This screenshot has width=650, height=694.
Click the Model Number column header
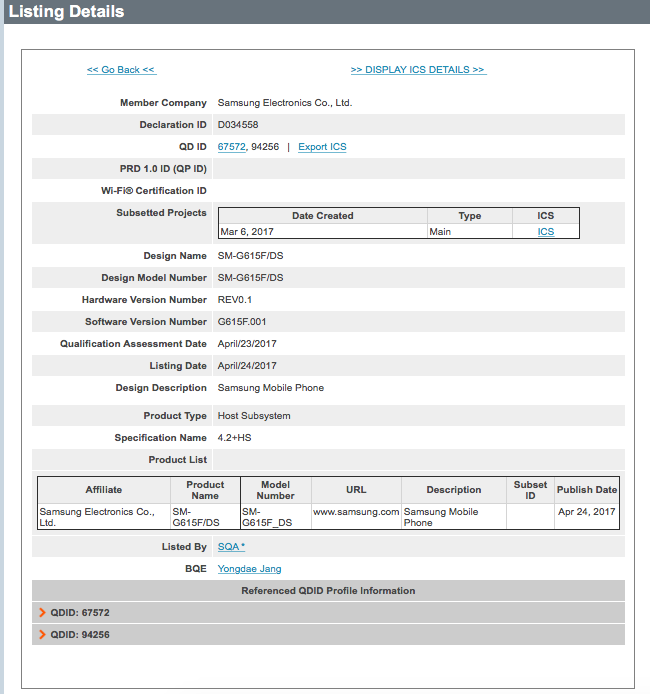coord(275,490)
